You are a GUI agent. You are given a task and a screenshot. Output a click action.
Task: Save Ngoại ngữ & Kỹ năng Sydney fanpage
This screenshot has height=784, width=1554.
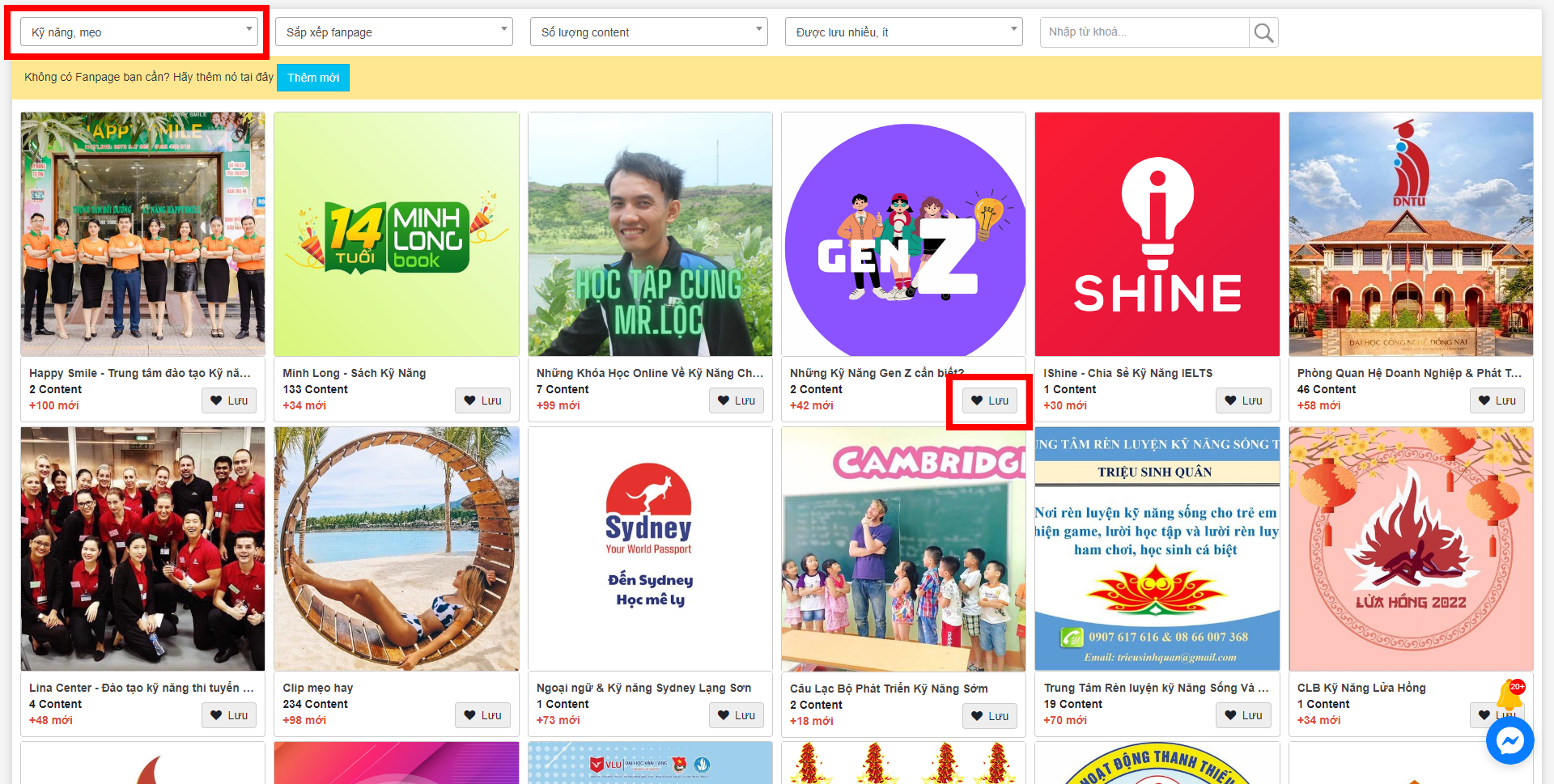(737, 715)
